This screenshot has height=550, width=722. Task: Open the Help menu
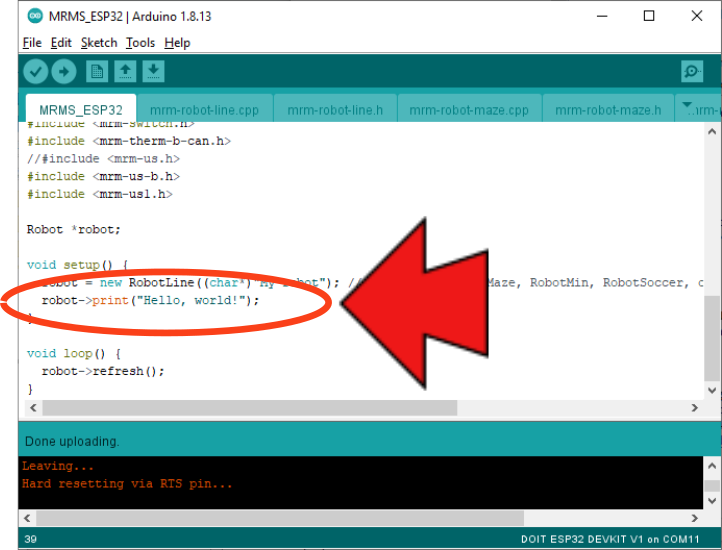[177, 43]
